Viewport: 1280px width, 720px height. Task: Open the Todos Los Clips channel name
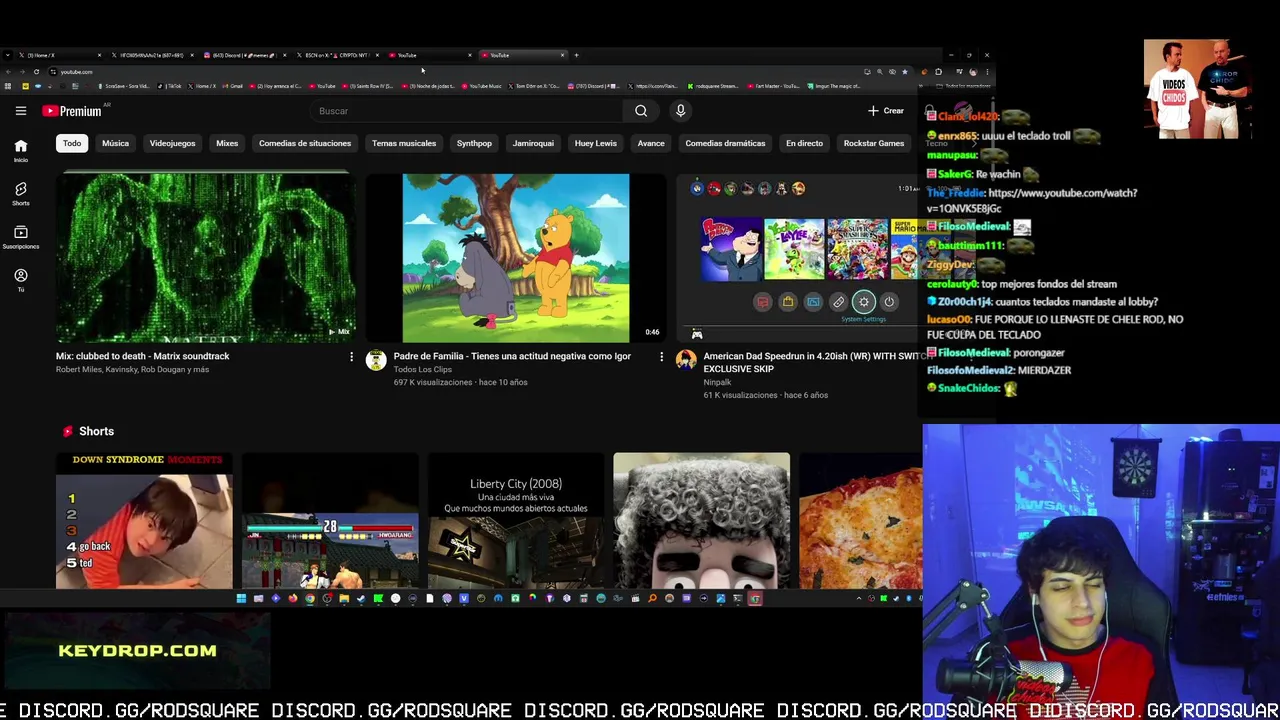click(423, 369)
